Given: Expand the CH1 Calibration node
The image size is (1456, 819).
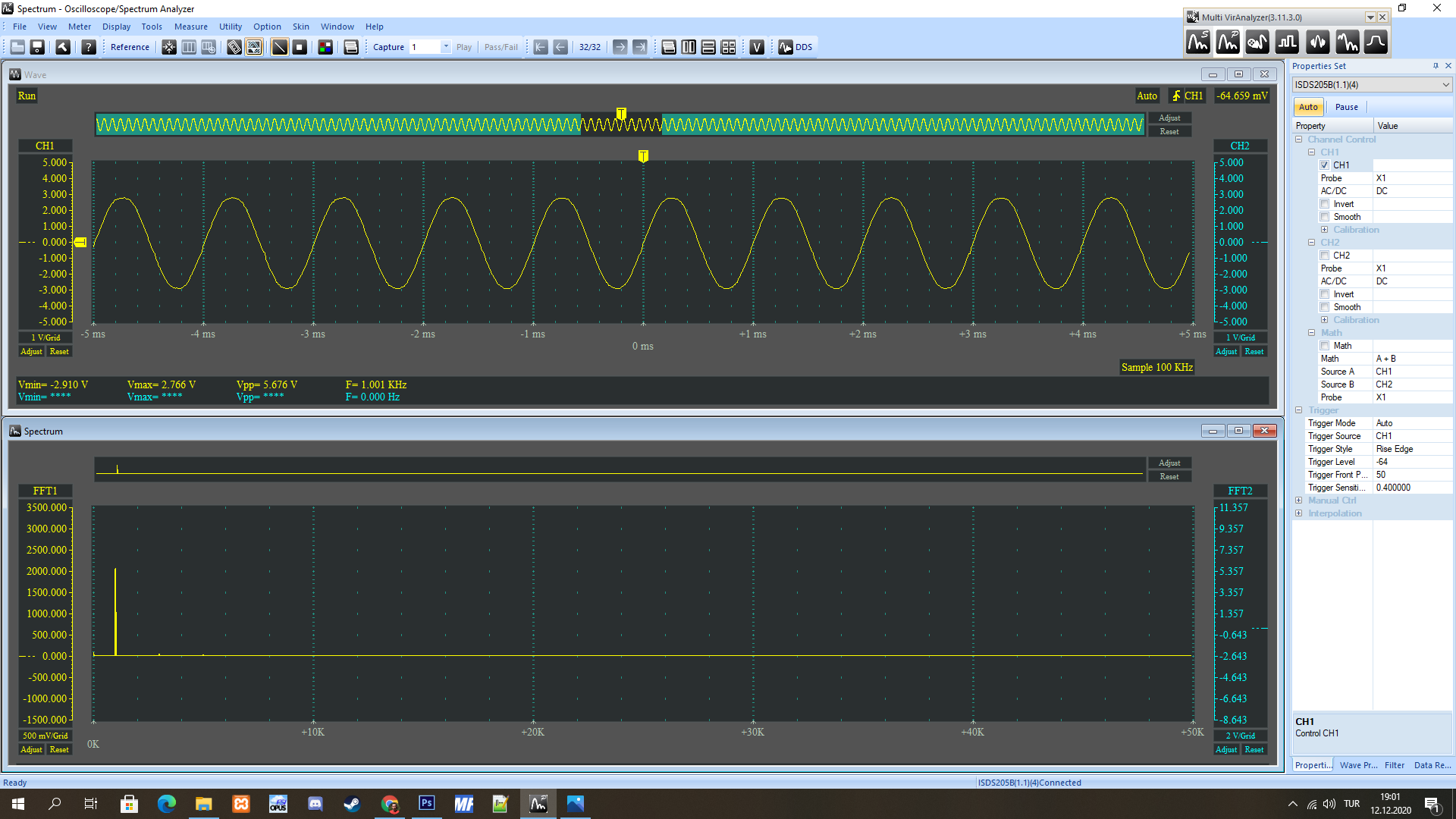Looking at the screenshot, I should (x=1325, y=230).
